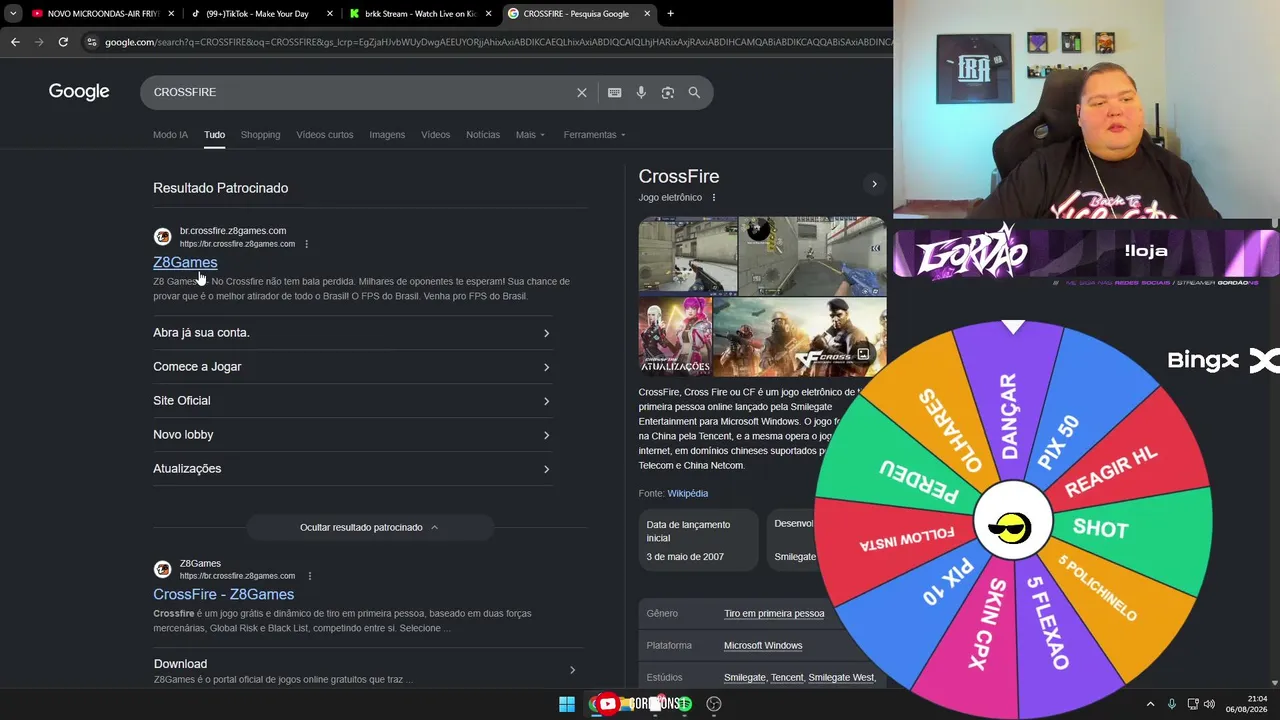The image size is (1280, 720).
Task: Open more images icon on soldiers thumbnail
Action: coord(863,353)
